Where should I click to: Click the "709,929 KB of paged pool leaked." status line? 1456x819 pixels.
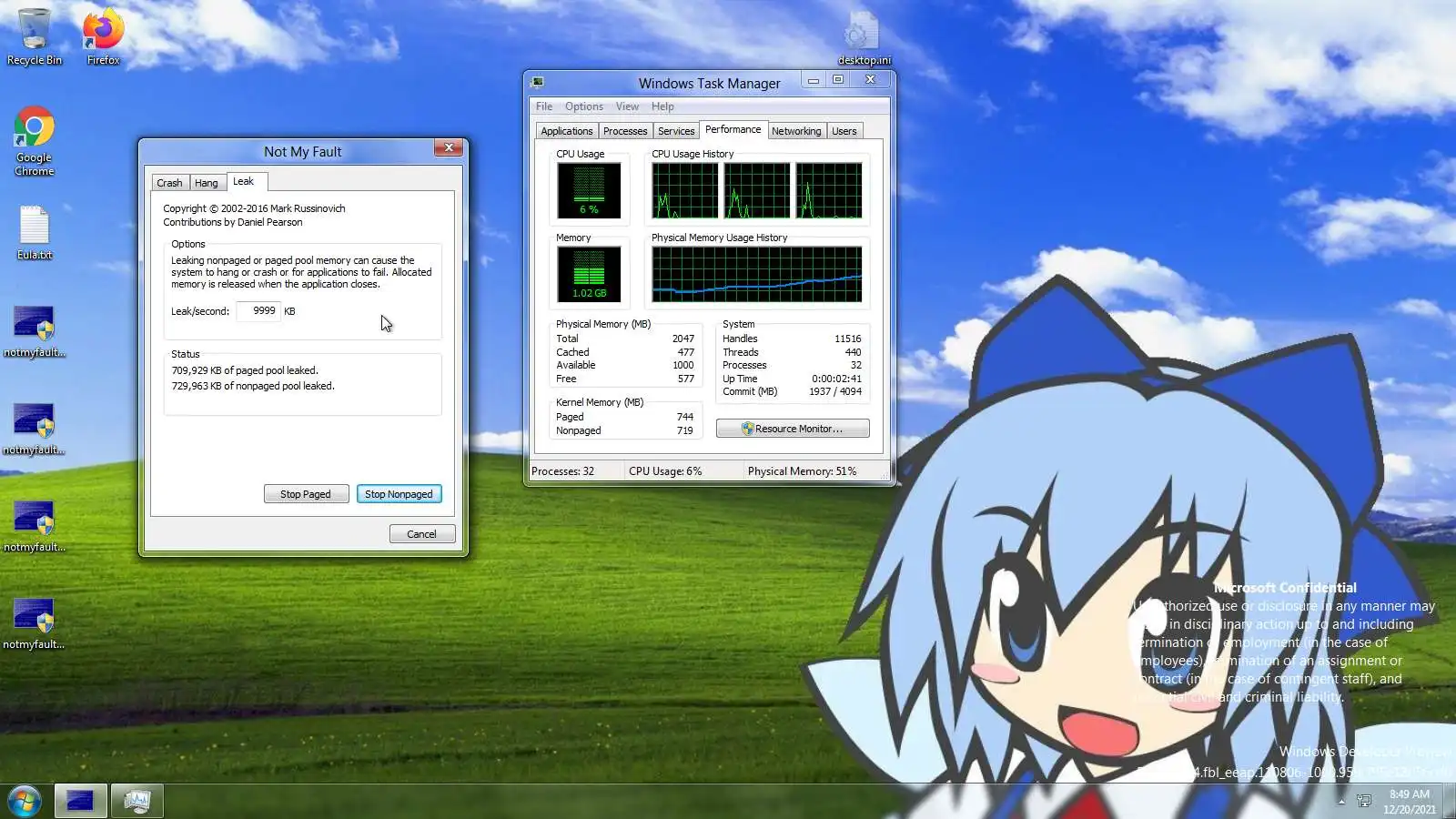[x=245, y=370]
